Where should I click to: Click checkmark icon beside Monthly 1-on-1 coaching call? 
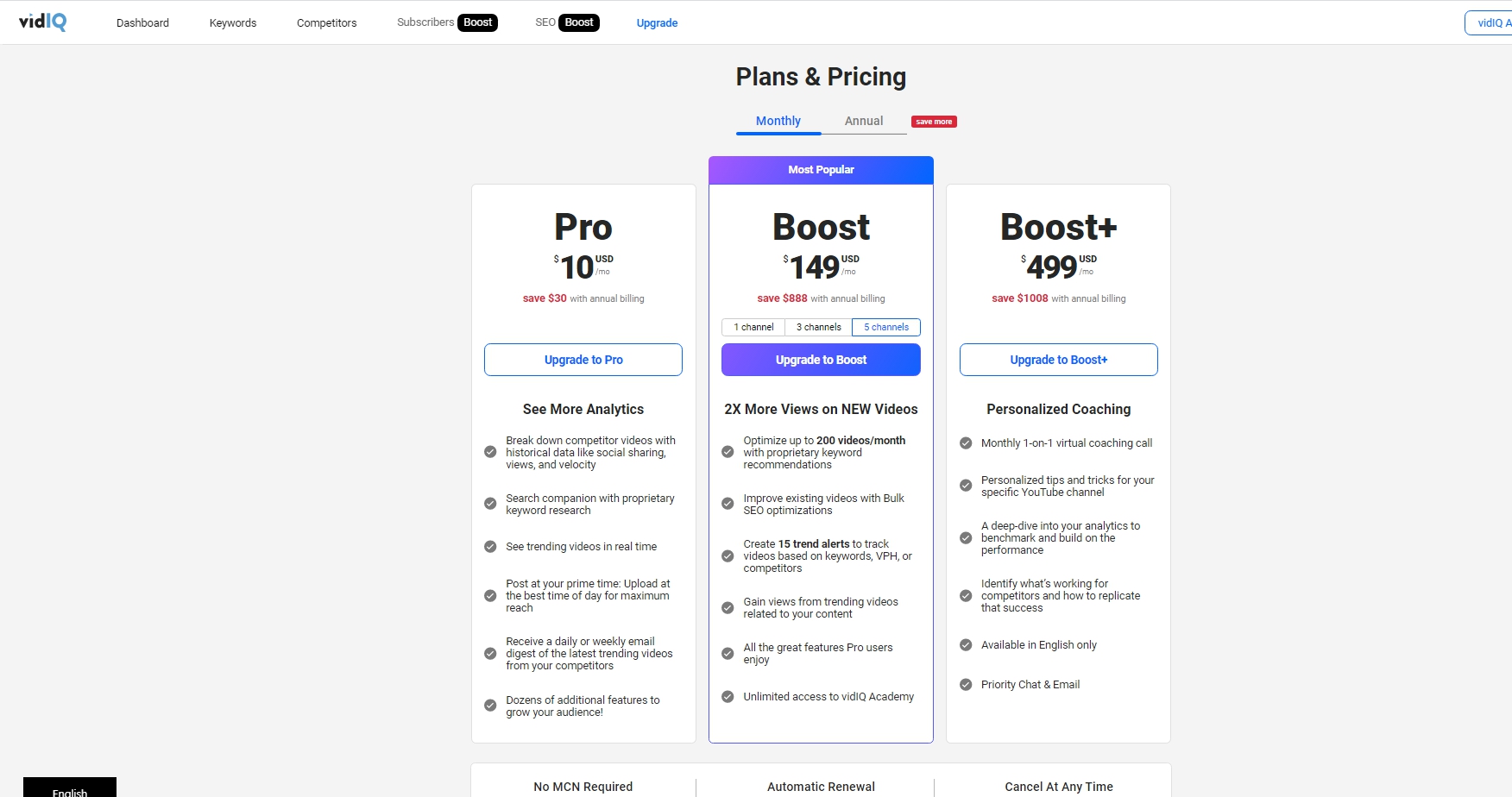click(966, 443)
